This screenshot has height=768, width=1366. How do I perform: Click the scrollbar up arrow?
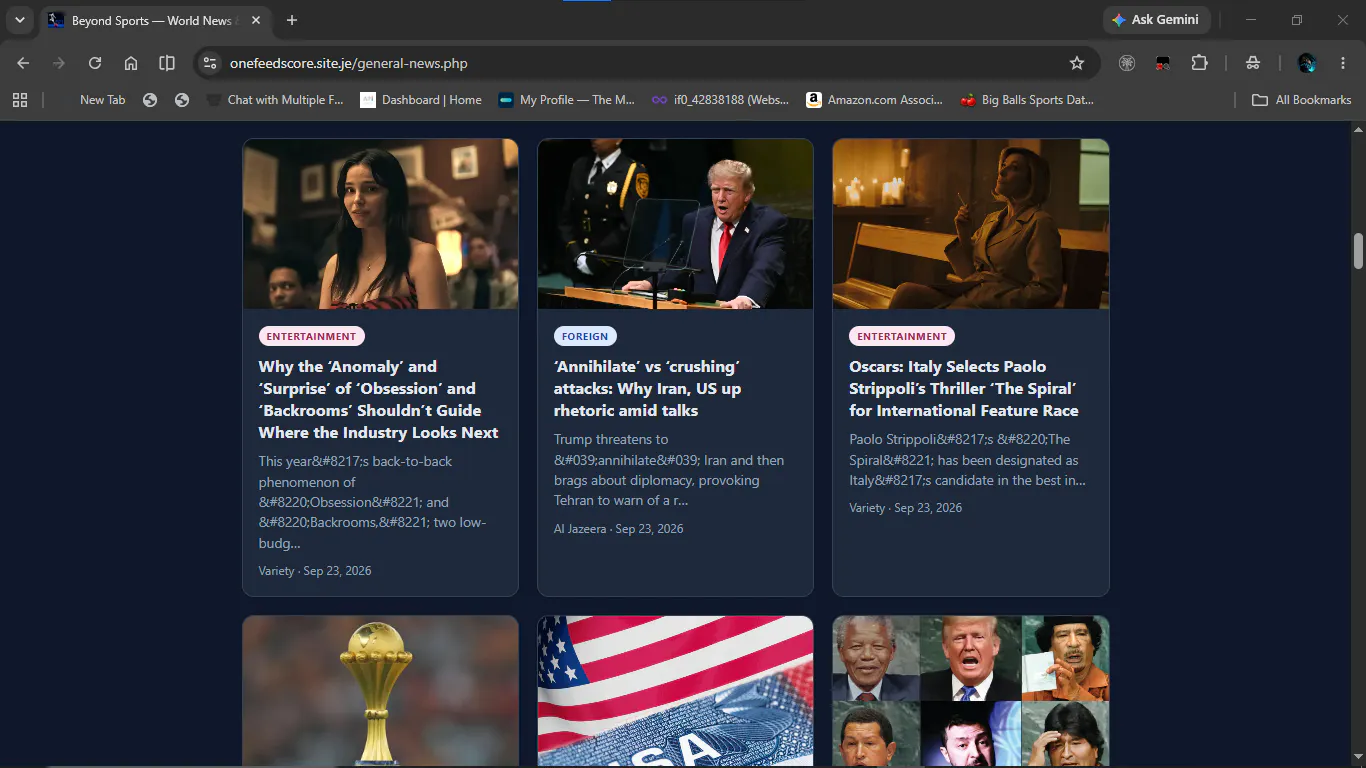1358,130
